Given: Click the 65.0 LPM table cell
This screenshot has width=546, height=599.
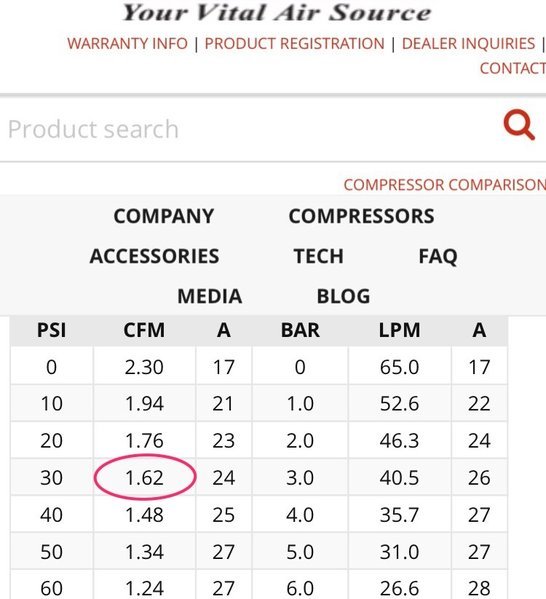Looking at the screenshot, I should pyautogui.click(x=400, y=367).
